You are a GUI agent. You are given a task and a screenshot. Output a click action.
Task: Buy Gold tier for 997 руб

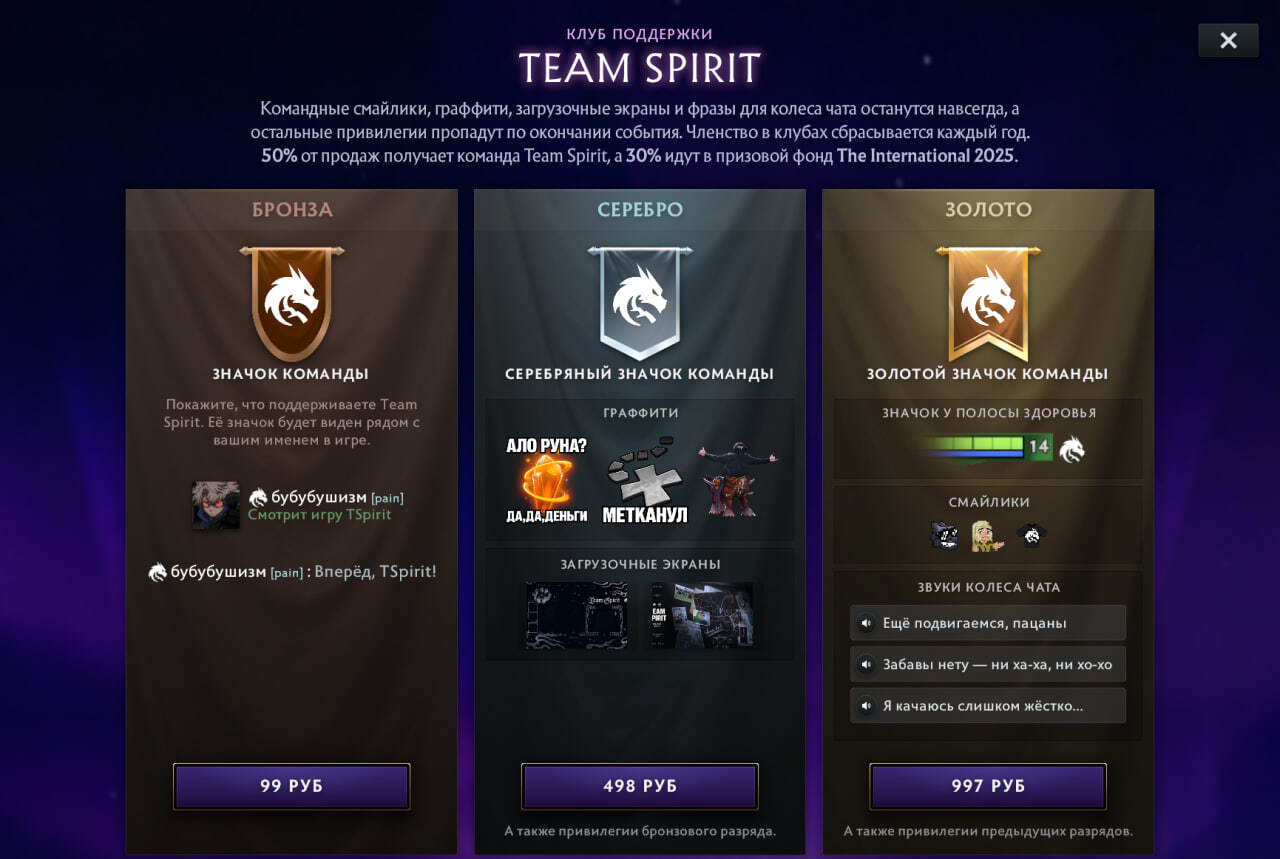coord(988,786)
